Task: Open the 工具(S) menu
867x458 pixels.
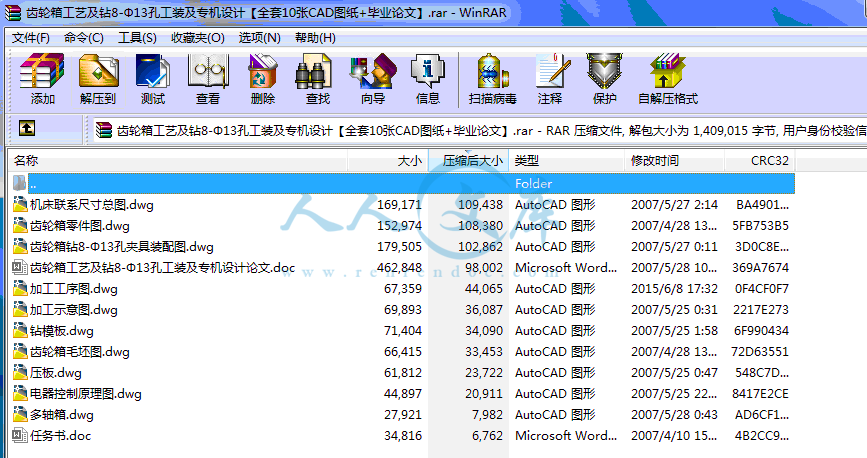Action: tap(137, 38)
